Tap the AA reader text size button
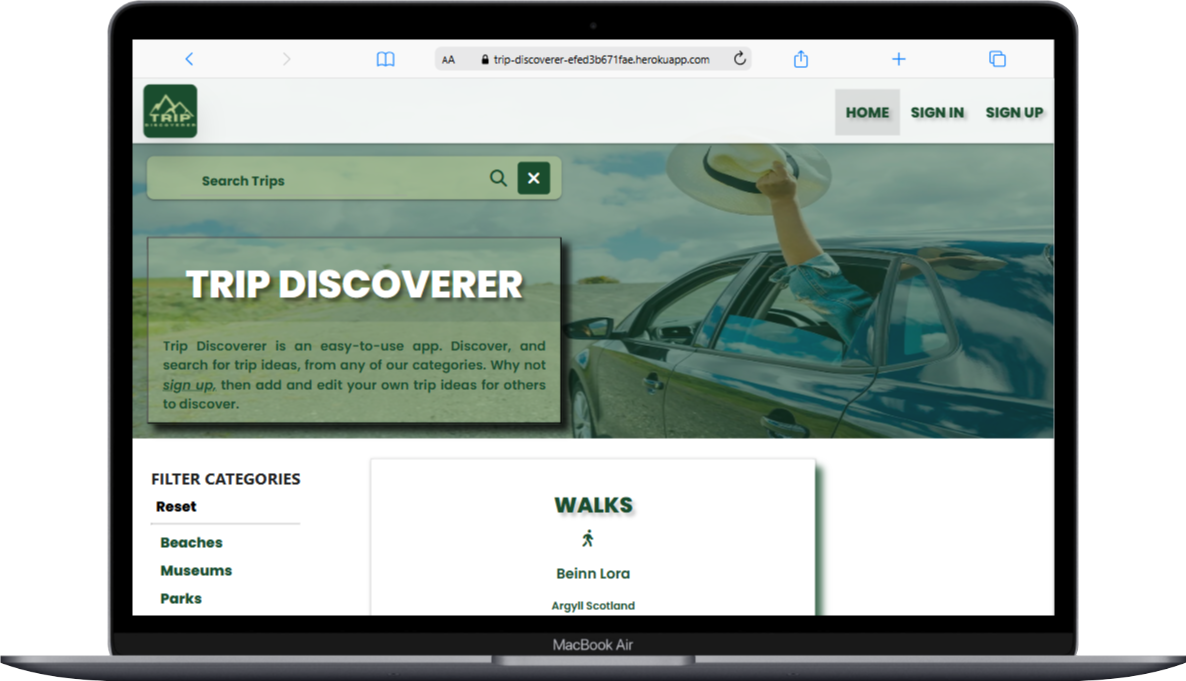The width and height of the screenshot is (1186, 681). click(x=448, y=60)
